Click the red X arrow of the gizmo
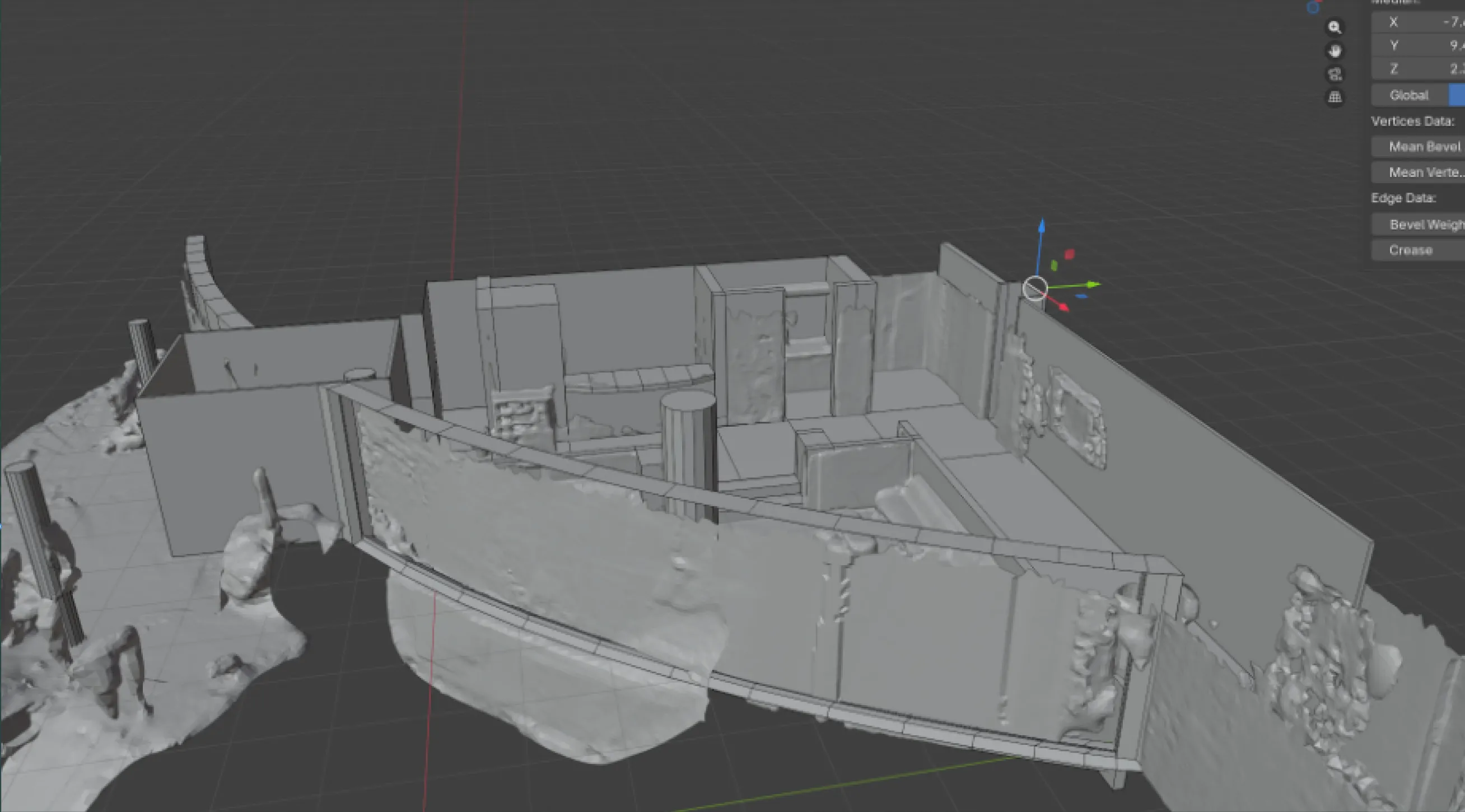Image resolution: width=1465 pixels, height=812 pixels. click(x=1065, y=307)
